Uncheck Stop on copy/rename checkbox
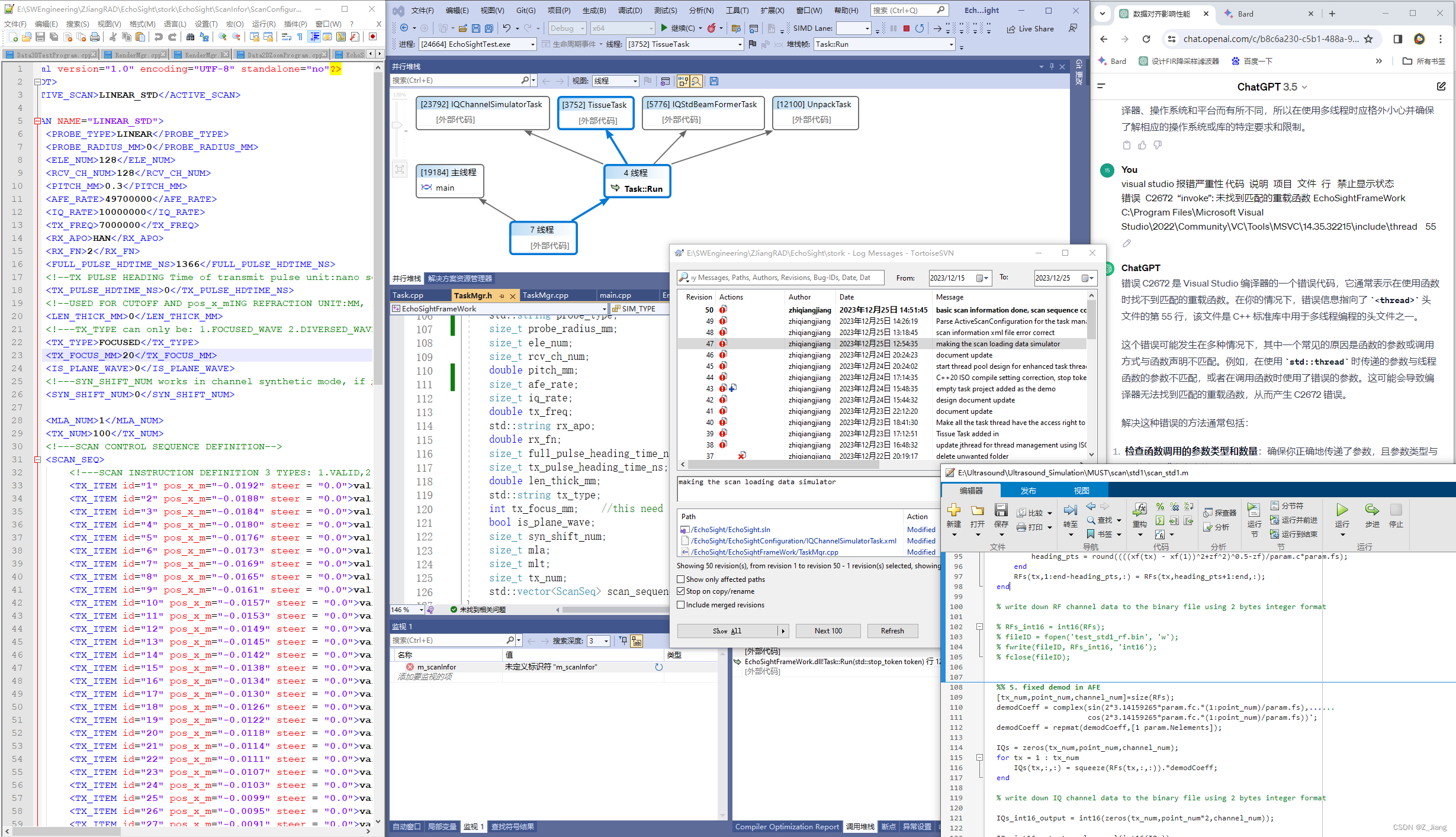Image resolution: width=1456 pixels, height=837 pixels. coord(681,591)
